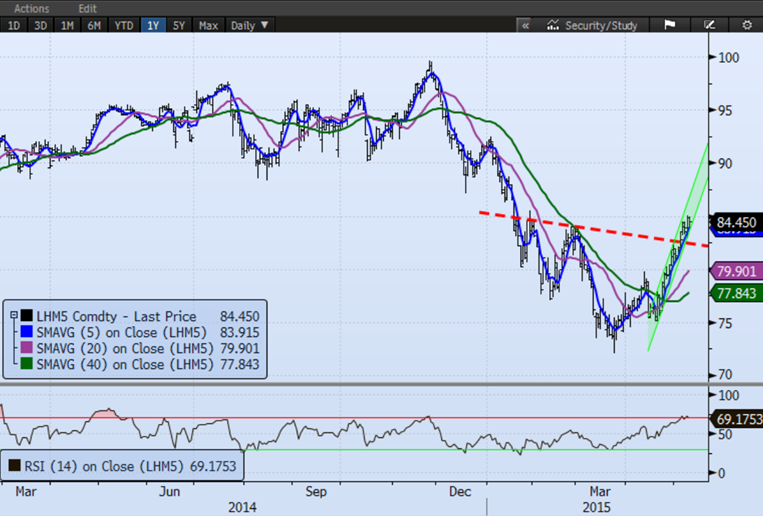Open the Actions menu
Image resolution: width=763 pixels, height=516 pixels.
tap(31, 8)
